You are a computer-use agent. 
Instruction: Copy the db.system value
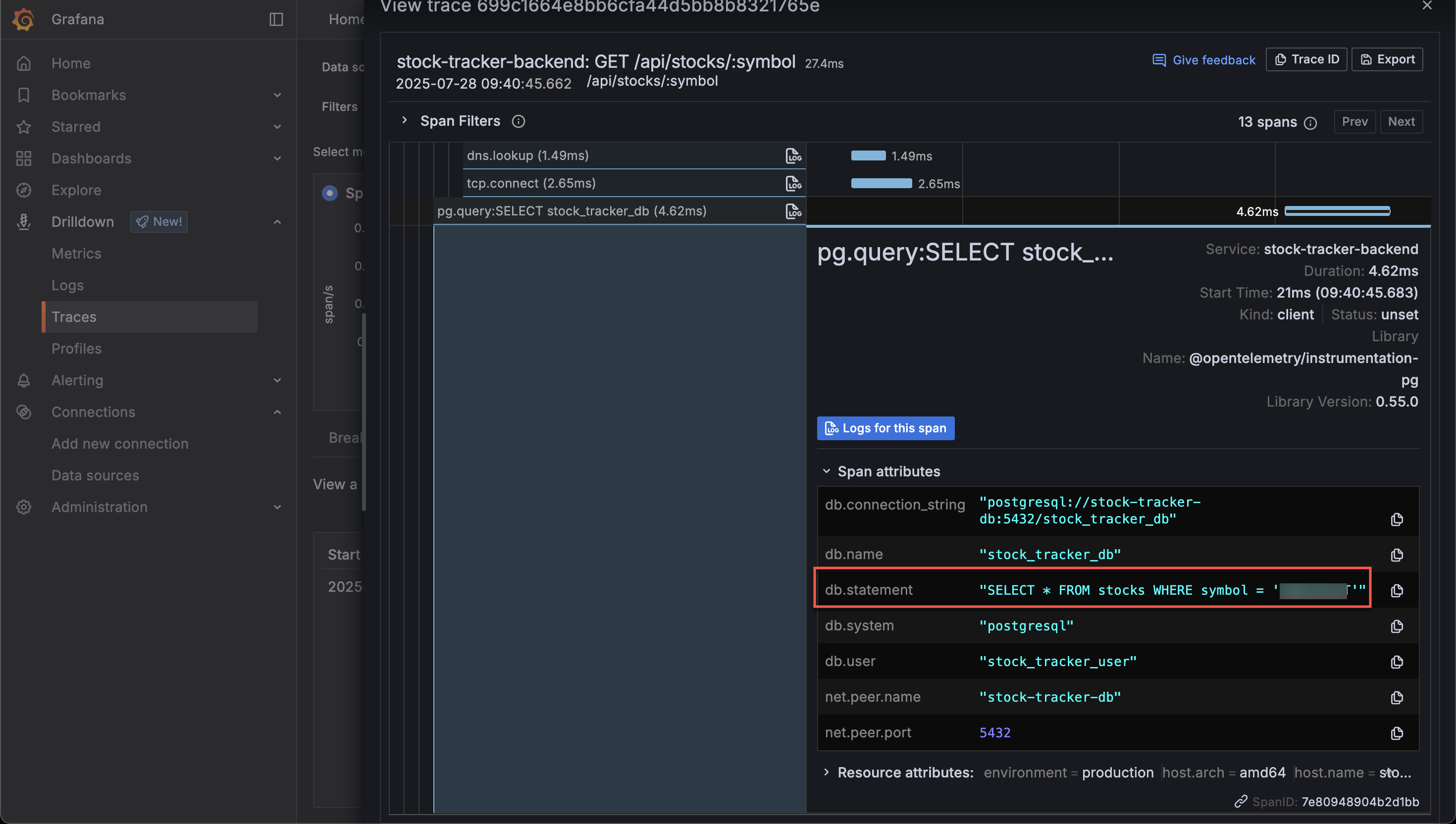coord(1397,626)
